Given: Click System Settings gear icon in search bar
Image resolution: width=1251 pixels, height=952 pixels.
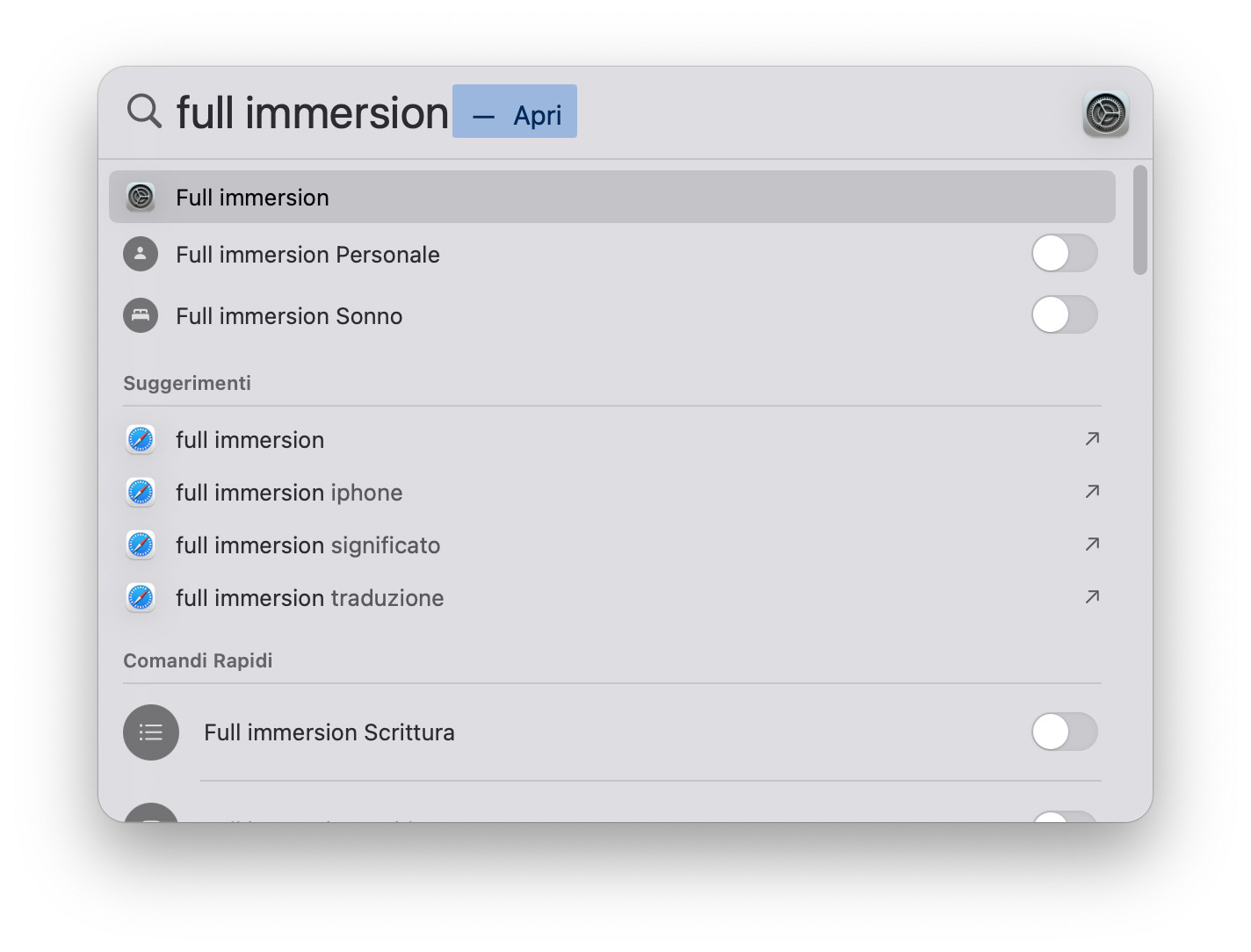Looking at the screenshot, I should tap(1105, 114).
